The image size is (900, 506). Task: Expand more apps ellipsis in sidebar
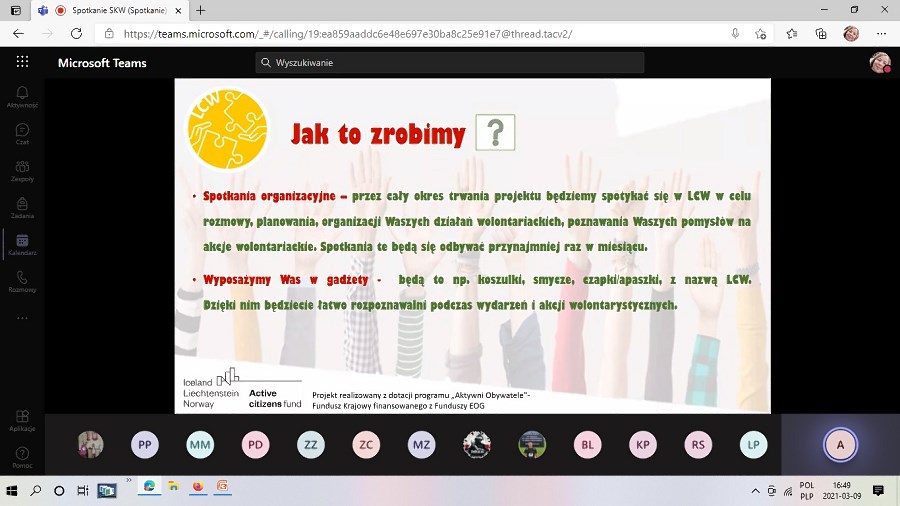[x=22, y=318]
